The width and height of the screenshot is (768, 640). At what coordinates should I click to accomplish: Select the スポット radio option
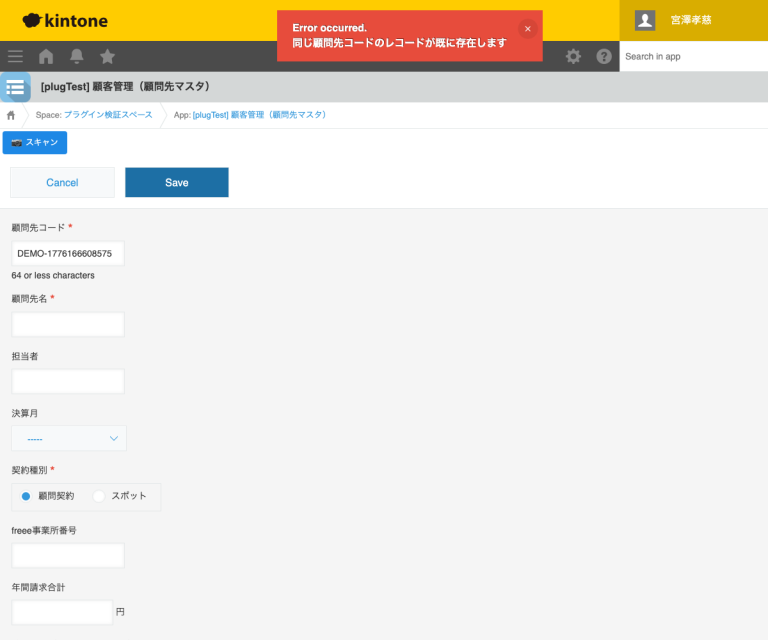[x=99, y=496]
